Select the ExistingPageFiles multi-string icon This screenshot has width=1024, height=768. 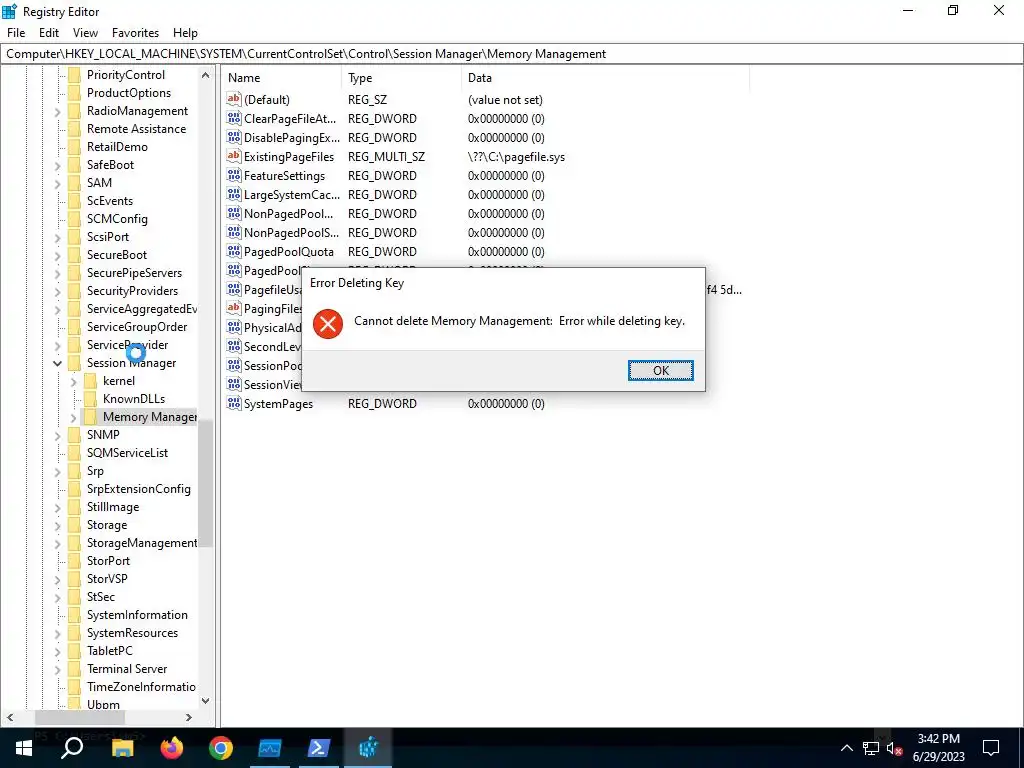click(234, 156)
